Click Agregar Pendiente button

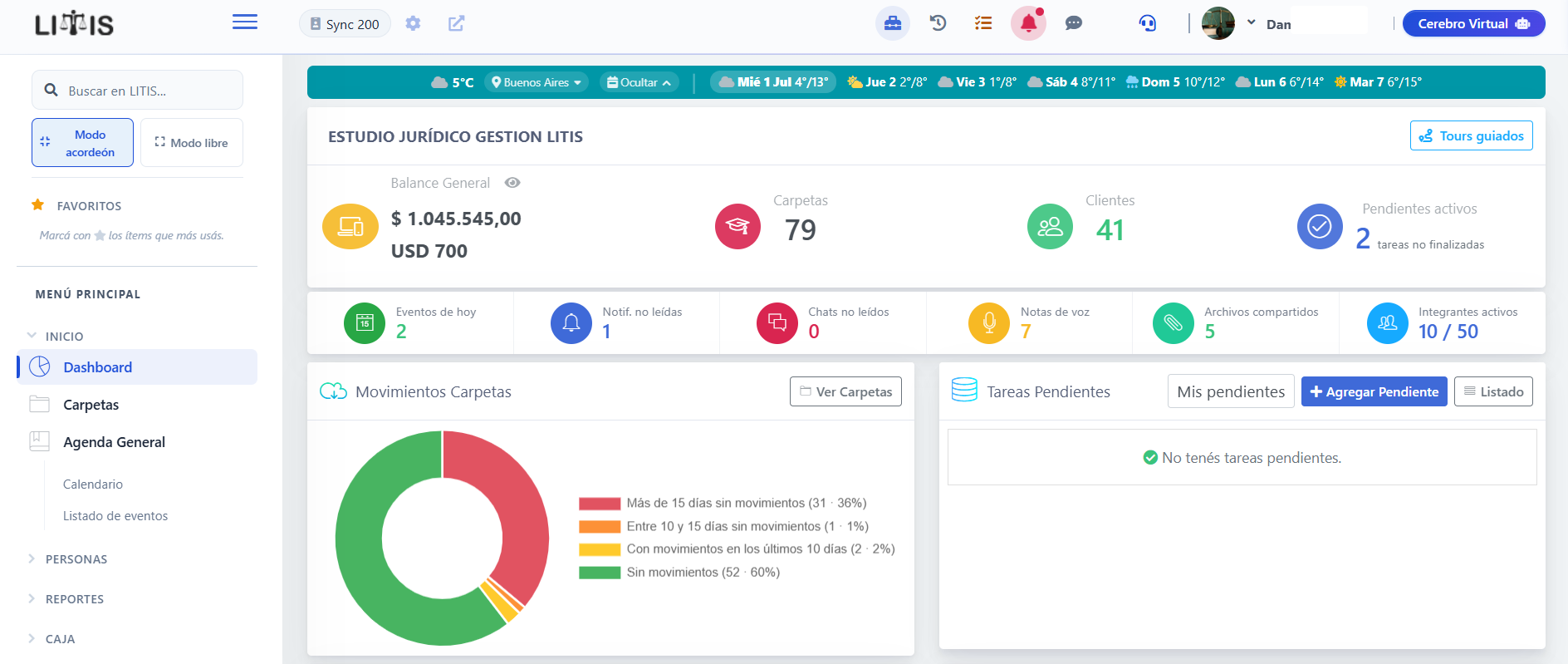(x=1374, y=391)
